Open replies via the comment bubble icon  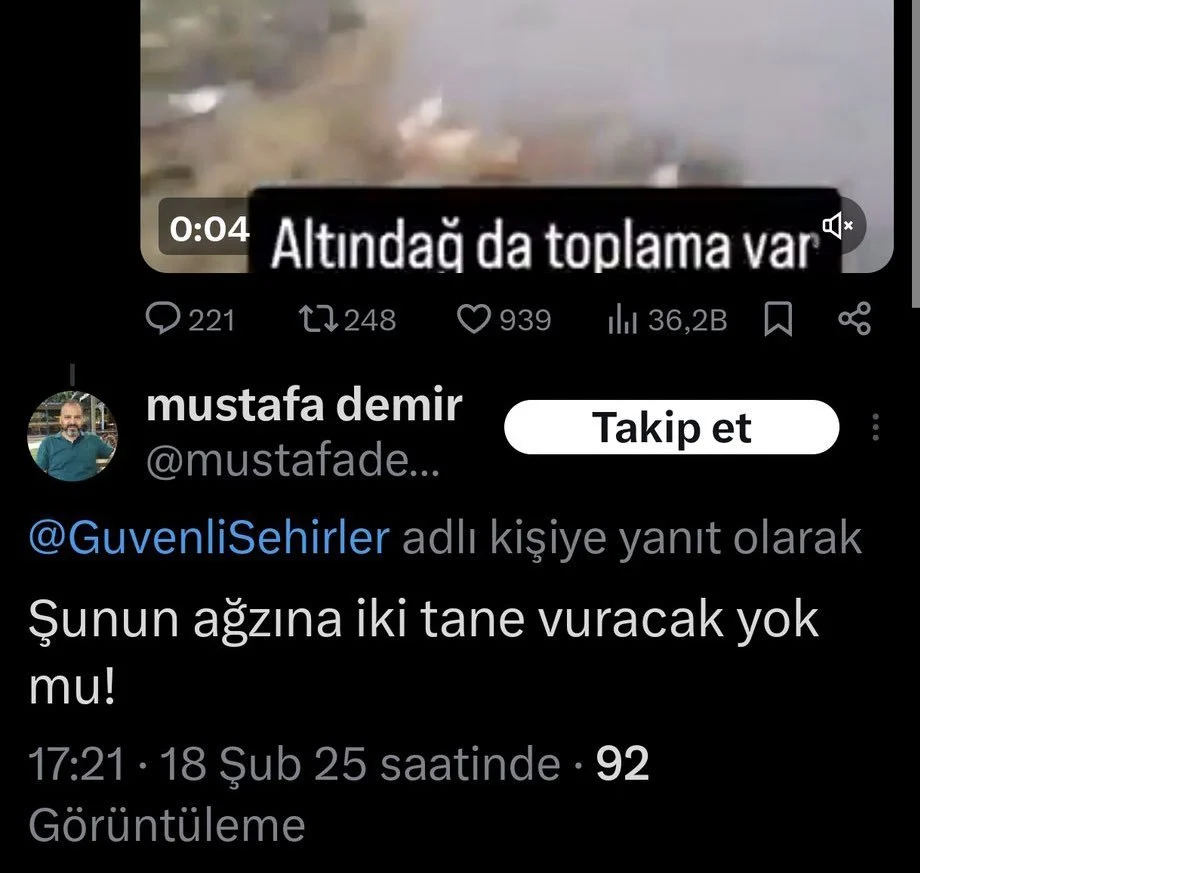162,319
